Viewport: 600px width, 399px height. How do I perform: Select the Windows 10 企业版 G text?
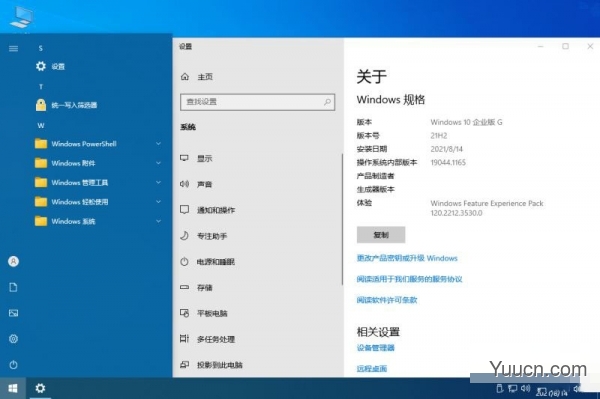point(466,122)
